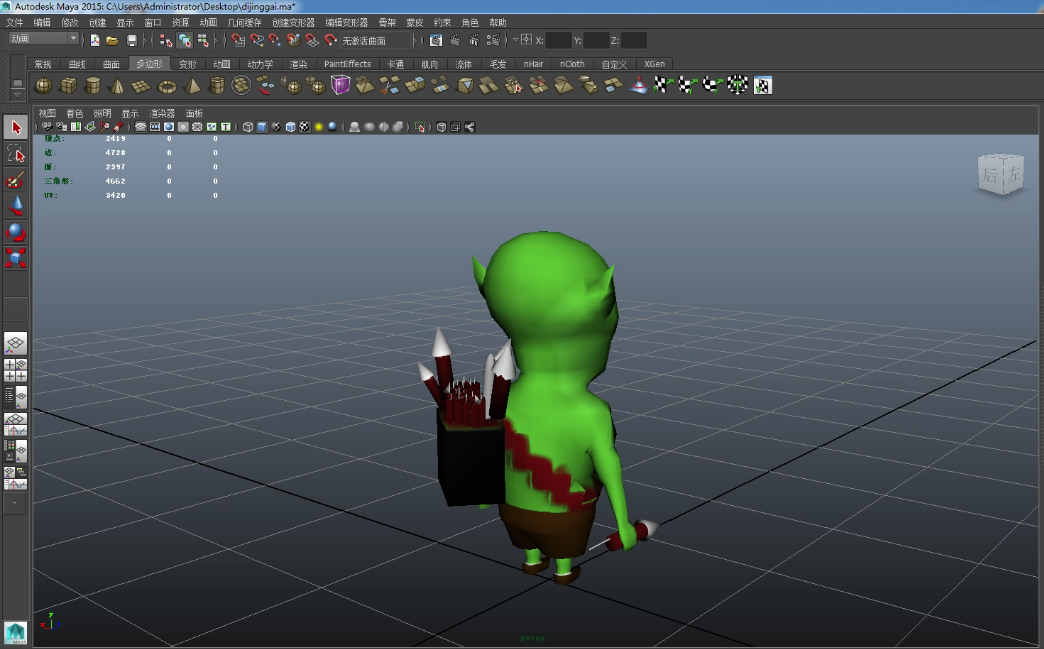Screen dimensions: 1044x649
Task: Create a polygon cube from the shelf
Action: (x=69, y=86)
